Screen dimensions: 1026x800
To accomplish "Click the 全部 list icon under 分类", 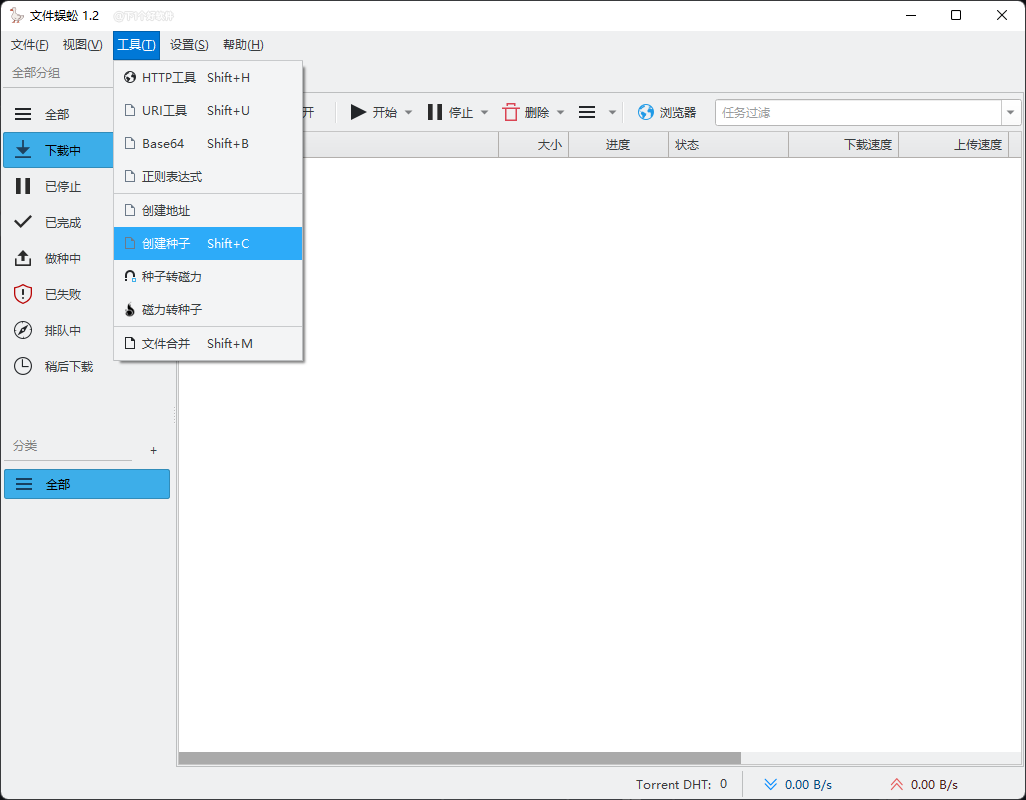I will coord(24,484).
